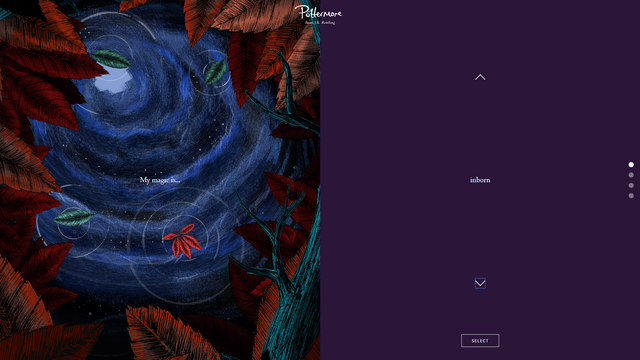640x360 pixels.
Task: Confirm choice with the SELECT button
Action: click(x=480, y=341)
